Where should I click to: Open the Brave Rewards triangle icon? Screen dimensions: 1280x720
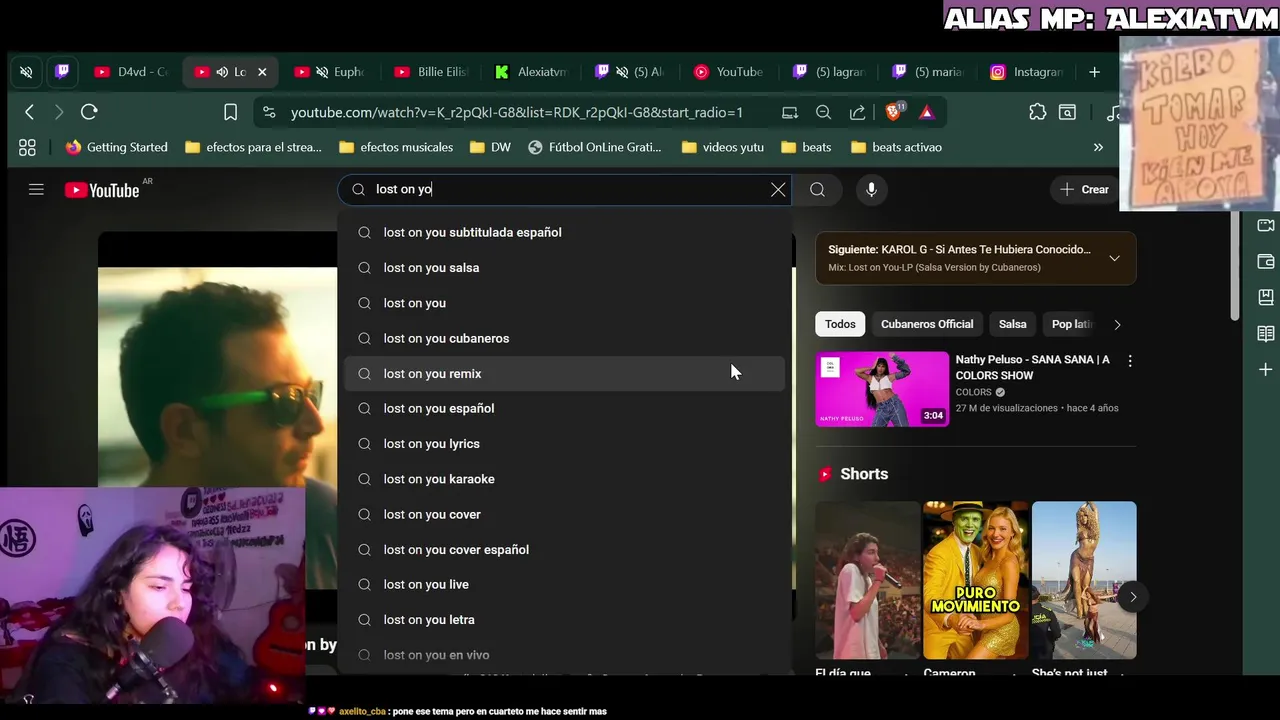pyautogui.click(x=926, y=112)
